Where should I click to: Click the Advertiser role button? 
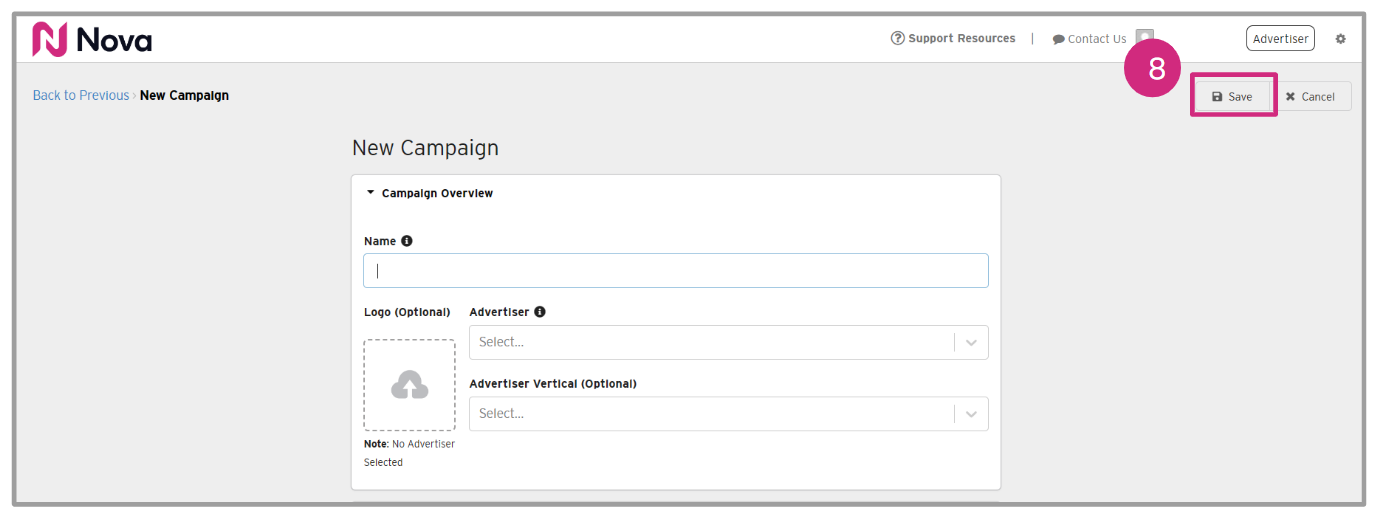click(1280, 39)
